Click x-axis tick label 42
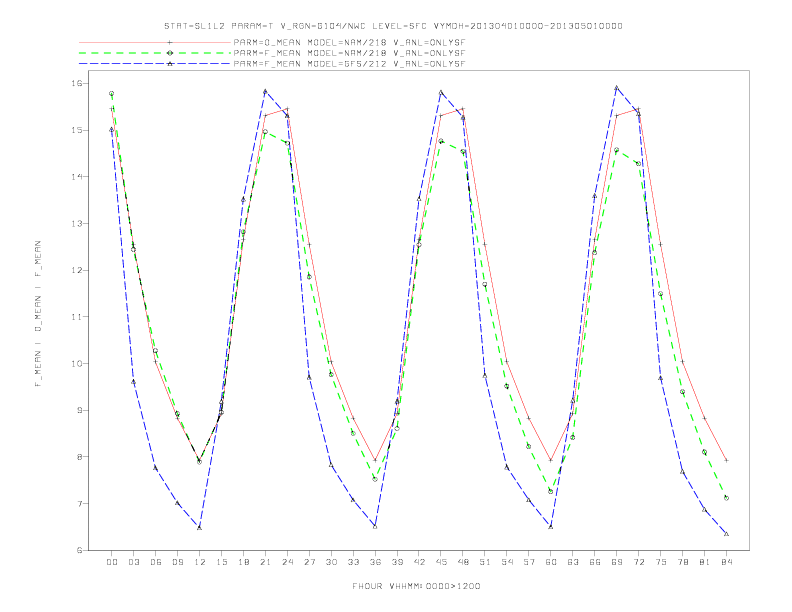792x612 pixels. tap(419, 562)
